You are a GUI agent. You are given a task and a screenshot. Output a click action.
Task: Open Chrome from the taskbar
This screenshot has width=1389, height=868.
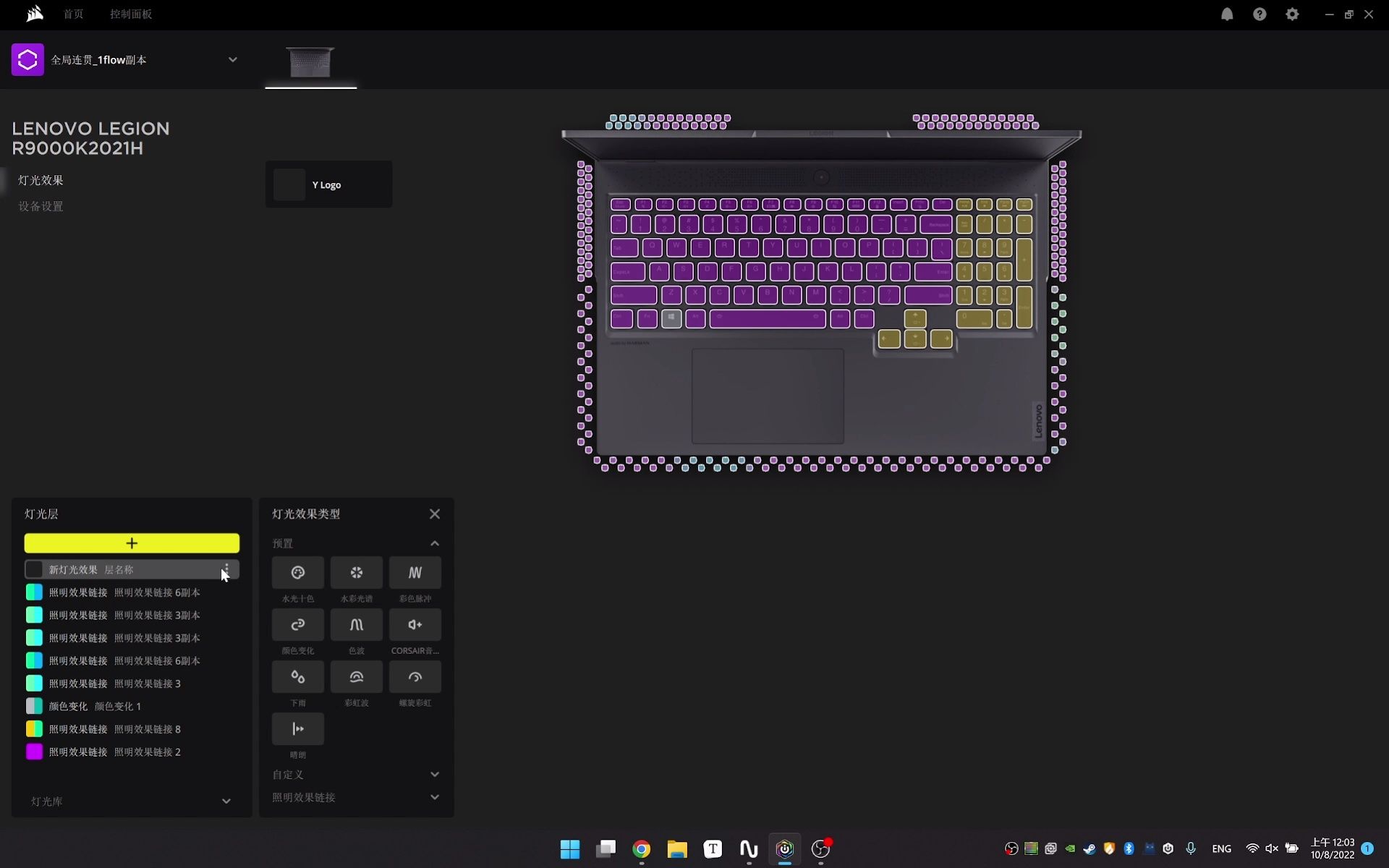point(641,849)
